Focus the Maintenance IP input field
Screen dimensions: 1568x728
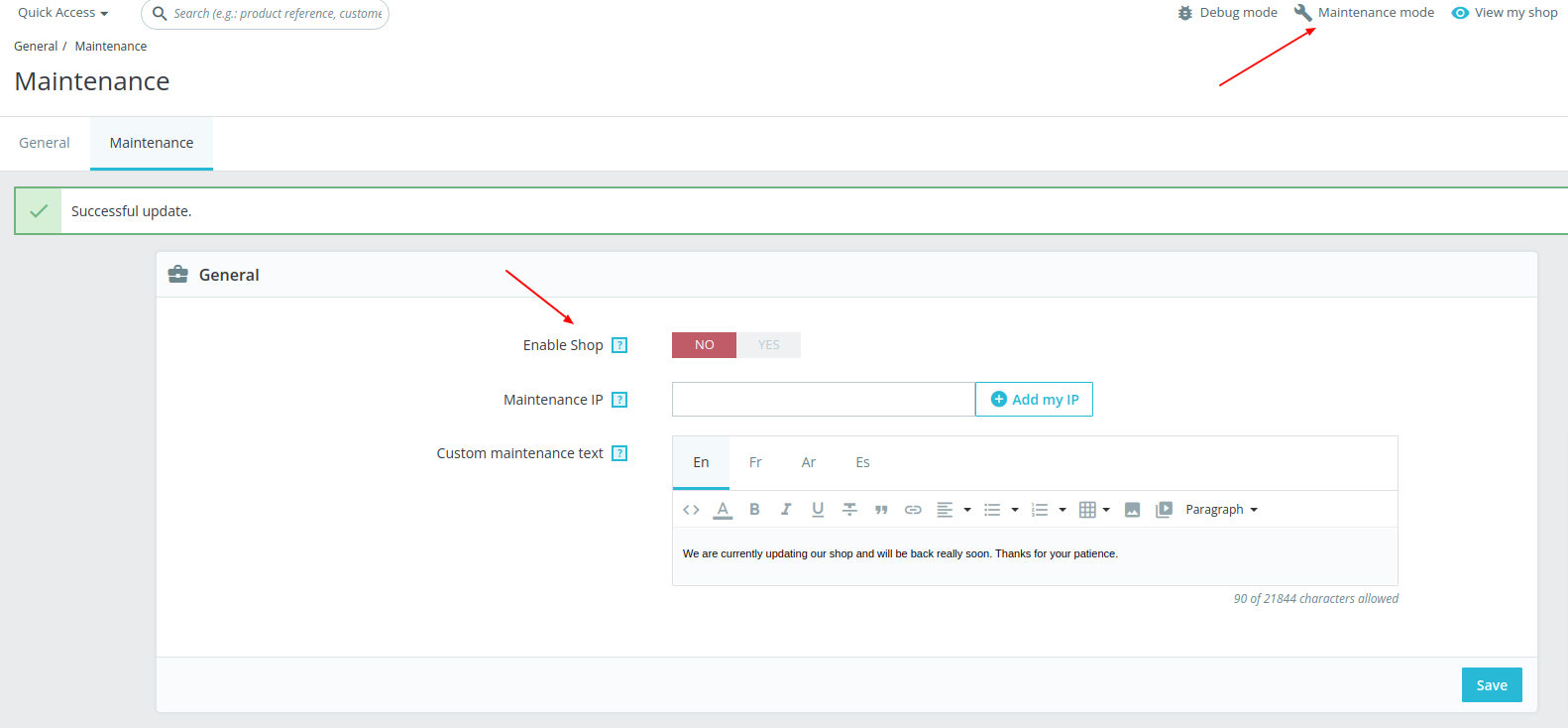point(824,400)
